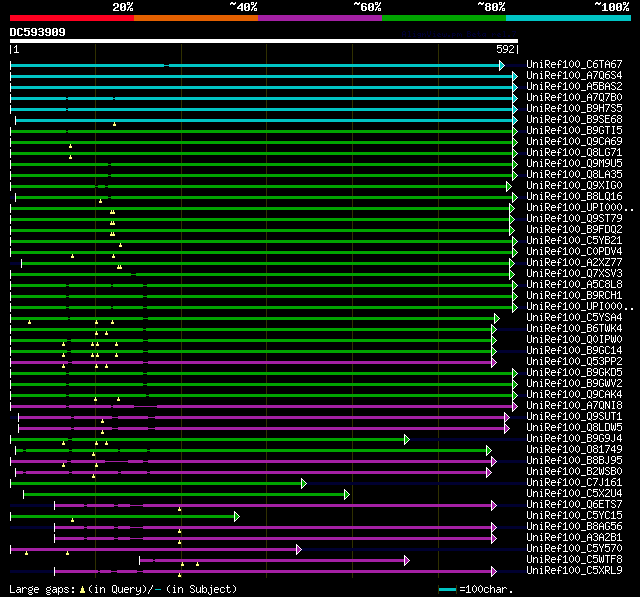
Task: Open hit label UniRef100_Q9ST79
Action: pyautogui.click(x=574, y=219)
